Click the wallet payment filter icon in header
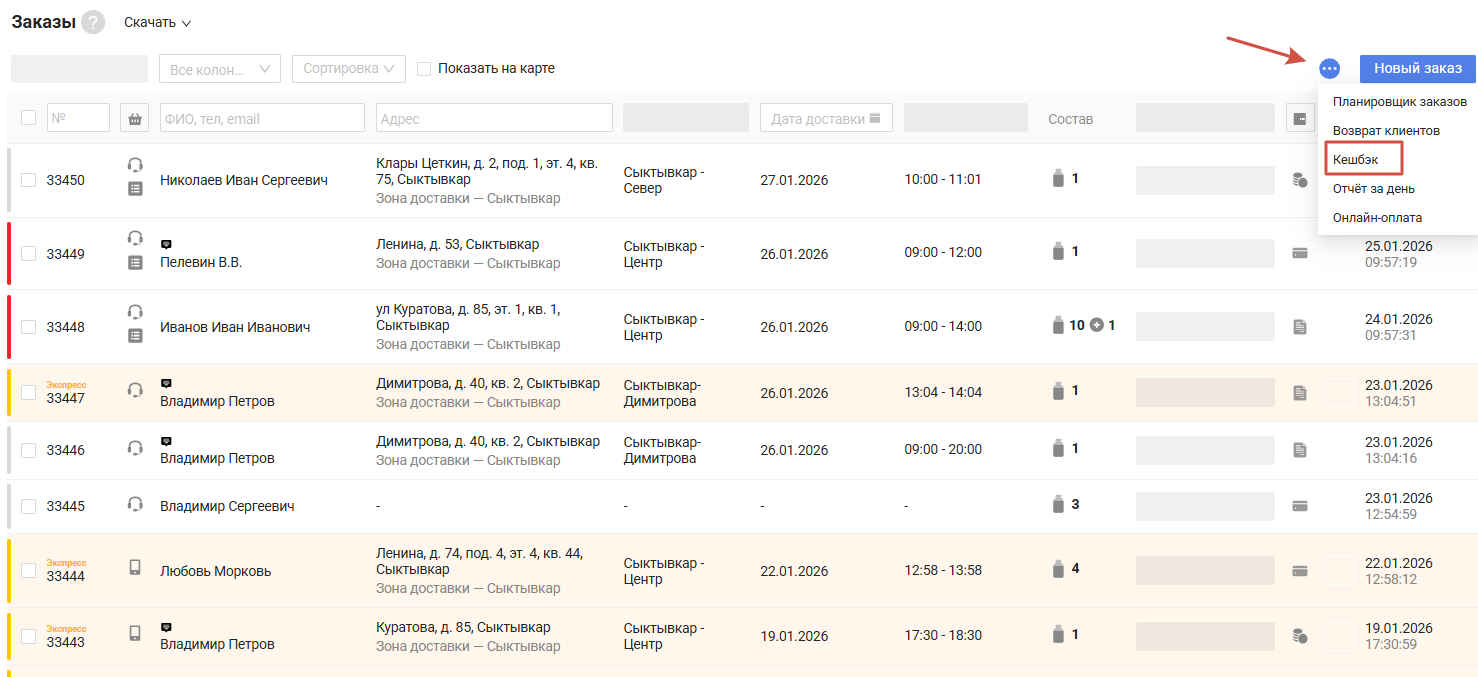This screenshot has width=1478, height=677. 1300,118
